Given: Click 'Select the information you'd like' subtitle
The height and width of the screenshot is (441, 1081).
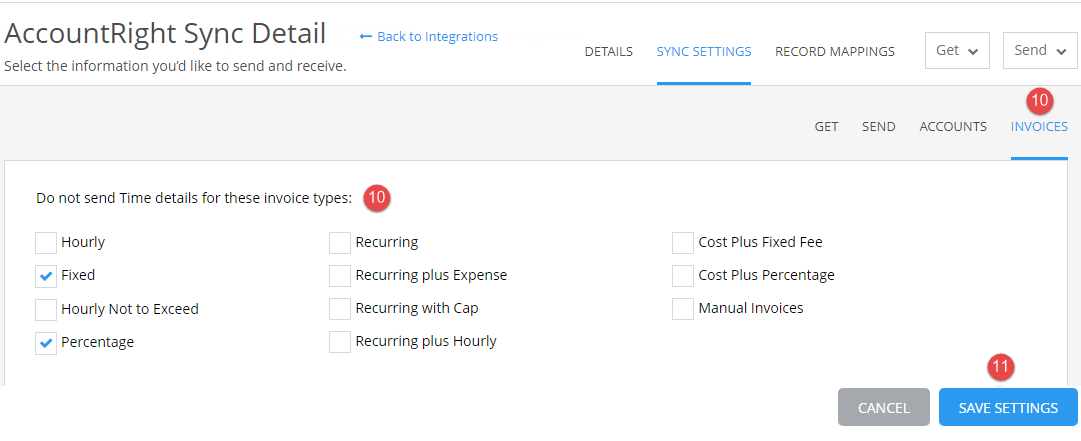Looking at the screenshot, I should tap(175, 67).
